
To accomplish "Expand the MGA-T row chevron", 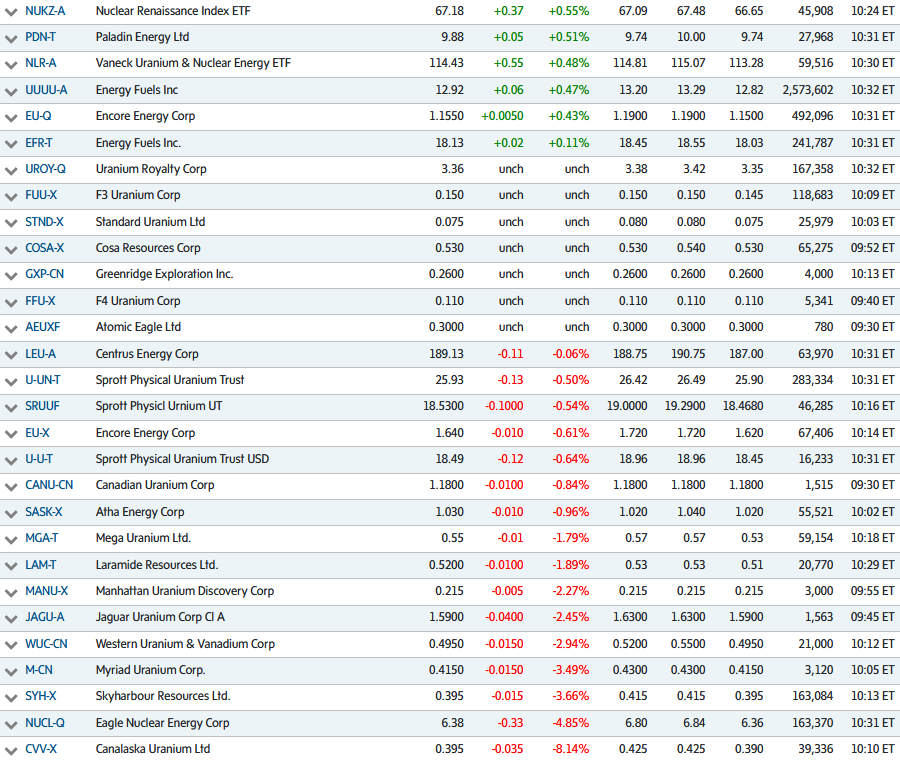I will coord(11,540).
